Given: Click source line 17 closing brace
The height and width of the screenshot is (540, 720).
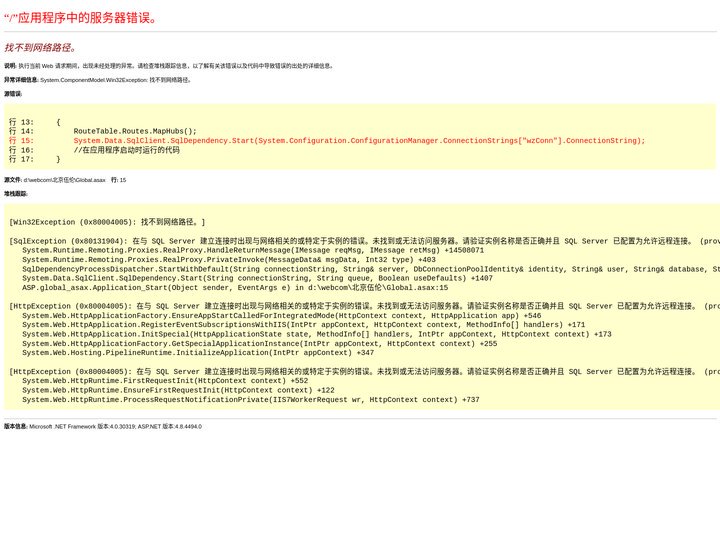Looking at the screenshot, I should (35, 159).
